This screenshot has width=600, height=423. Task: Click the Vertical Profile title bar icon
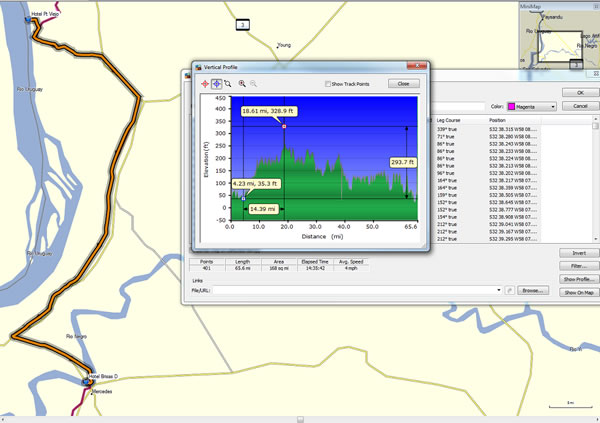pos(198,67)
